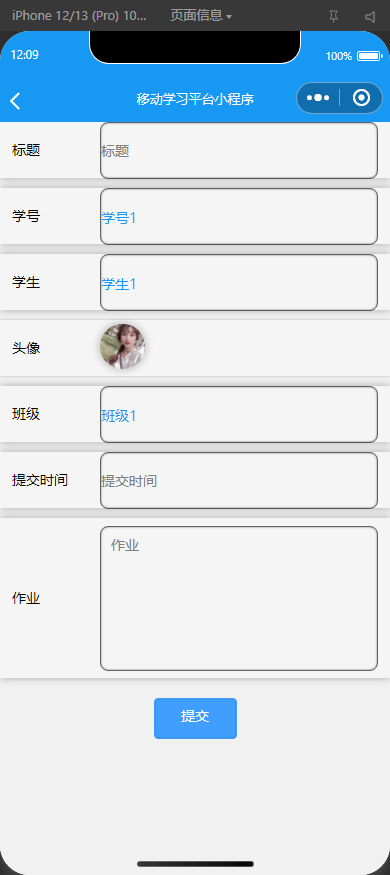
Task: Click inside the 作业 text area
Action: coord(239,598)
